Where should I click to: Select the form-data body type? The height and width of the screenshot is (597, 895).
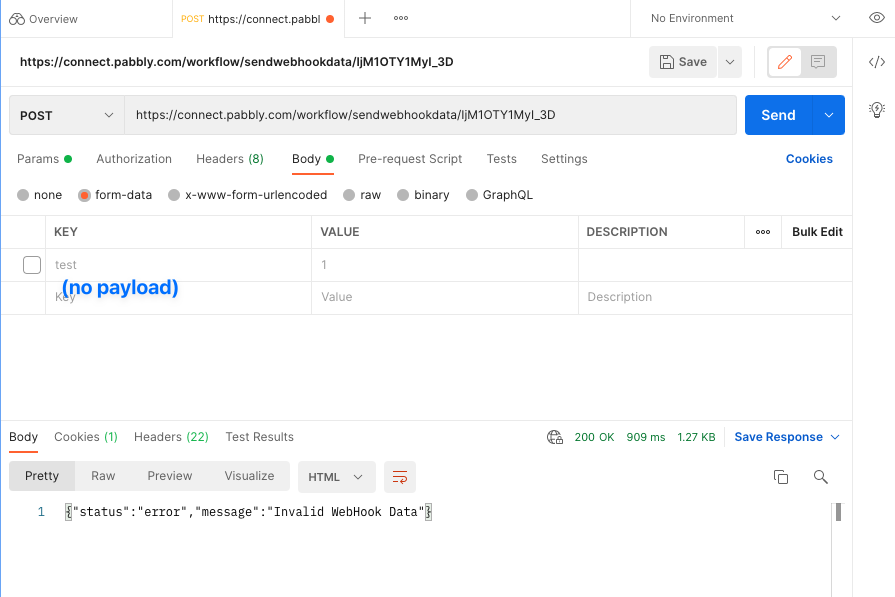[x=115, y=195]
